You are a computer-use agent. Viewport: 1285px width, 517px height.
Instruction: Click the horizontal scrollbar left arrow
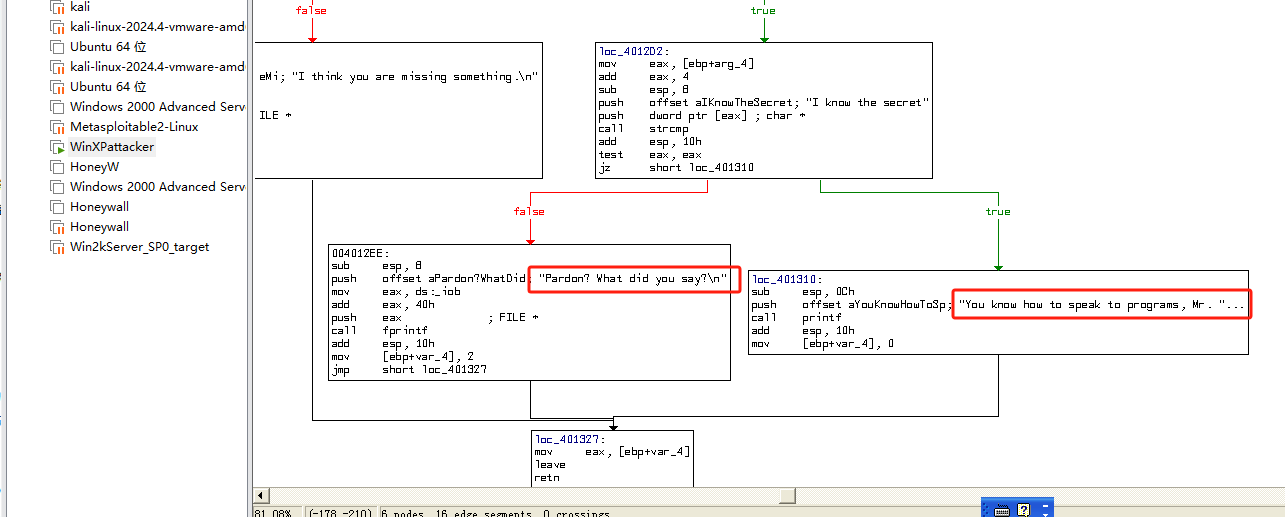pos(261,496)
